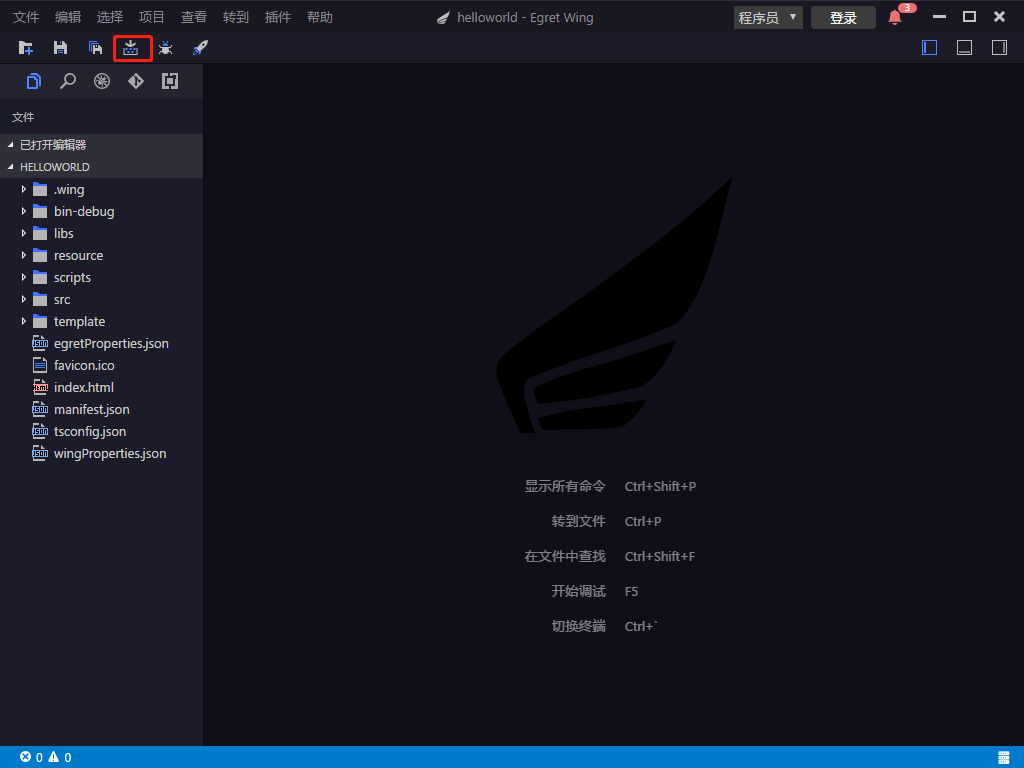
Task: Open favicon.ico file
Action: coord(84,366)
